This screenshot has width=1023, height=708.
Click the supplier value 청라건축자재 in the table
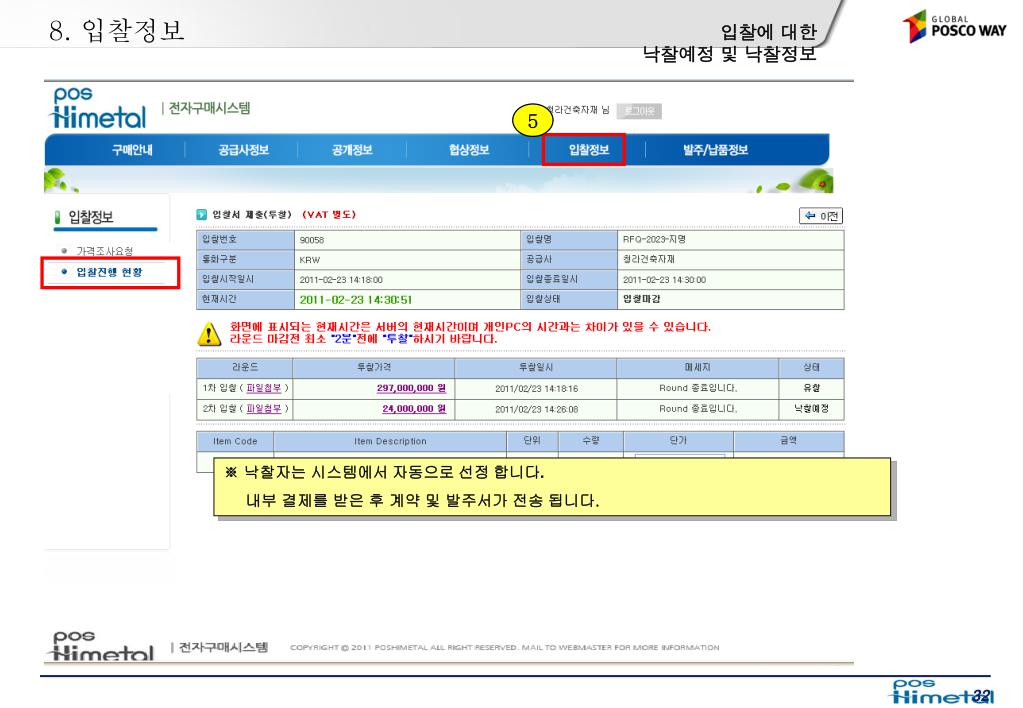pyautogui.click(x=649, y=259)
